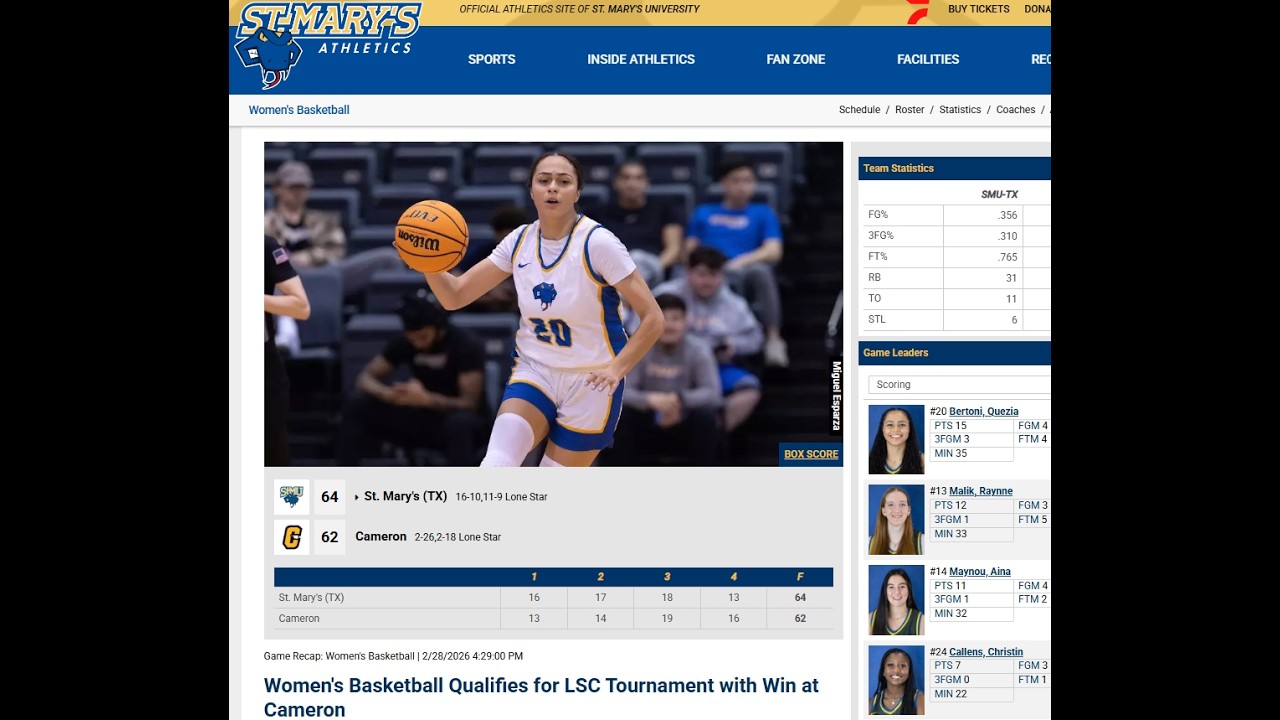Click Aina Maynou's headshot photo
Viewport: 1280px width, 720px height.
pos(896,600)
